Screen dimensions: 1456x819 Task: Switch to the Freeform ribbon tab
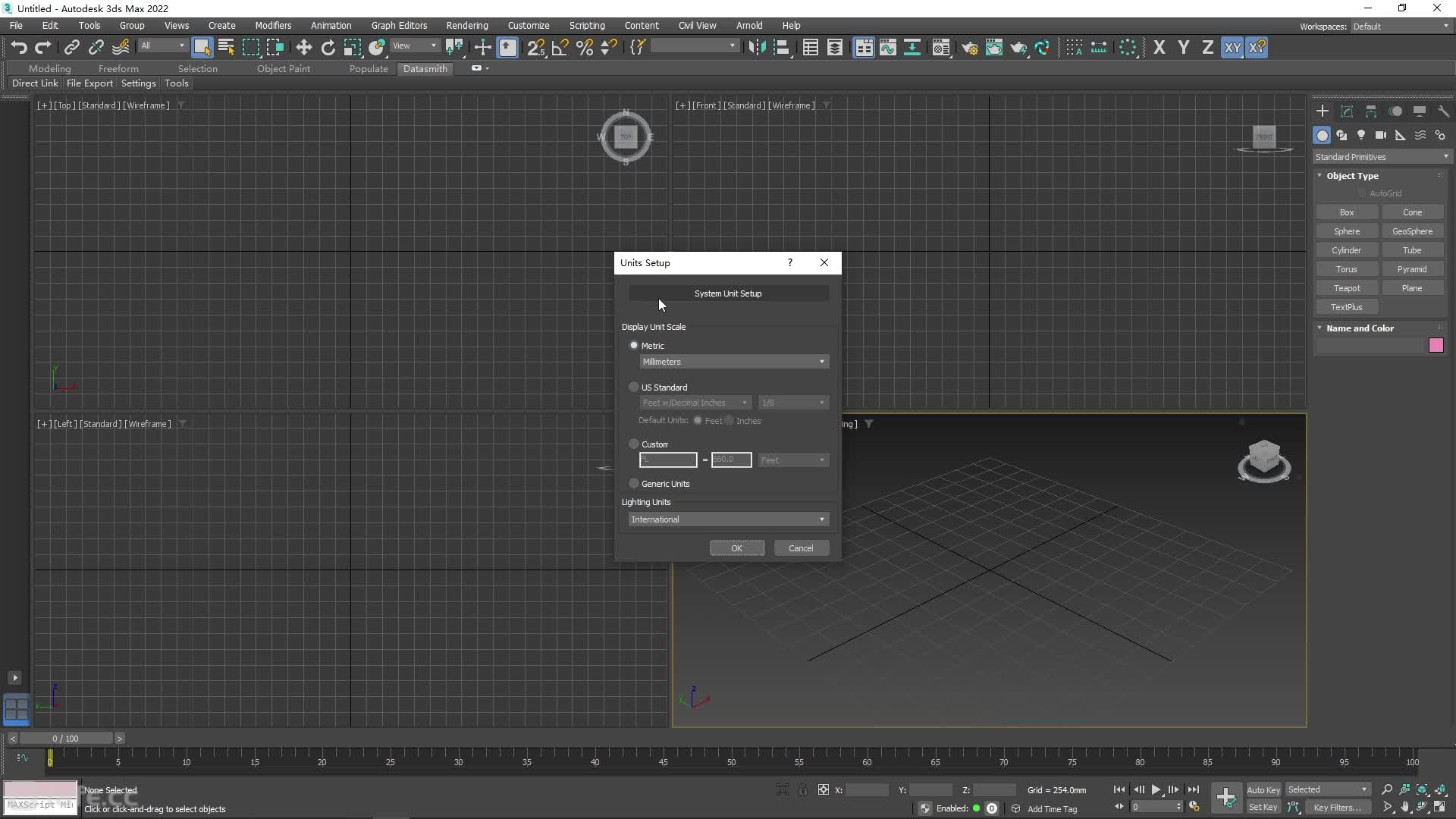[118, 68]
